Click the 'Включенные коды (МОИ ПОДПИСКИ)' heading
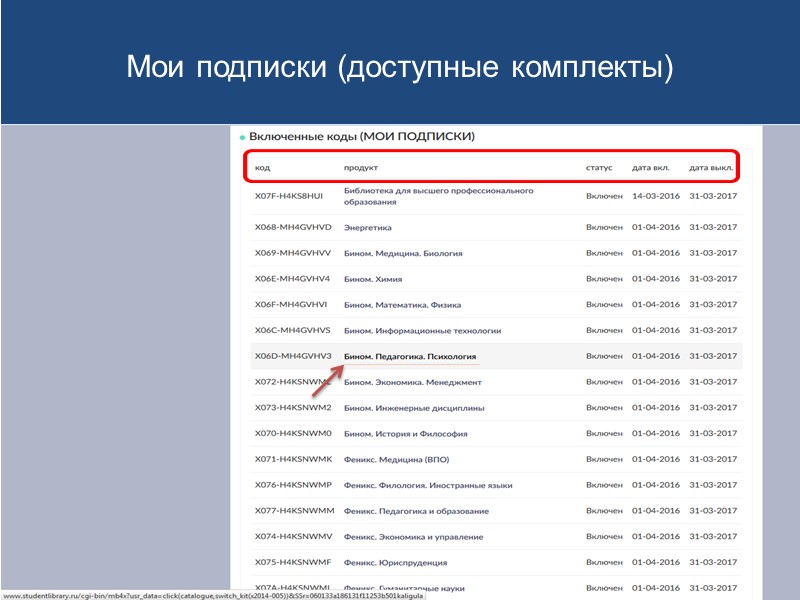 362,136
